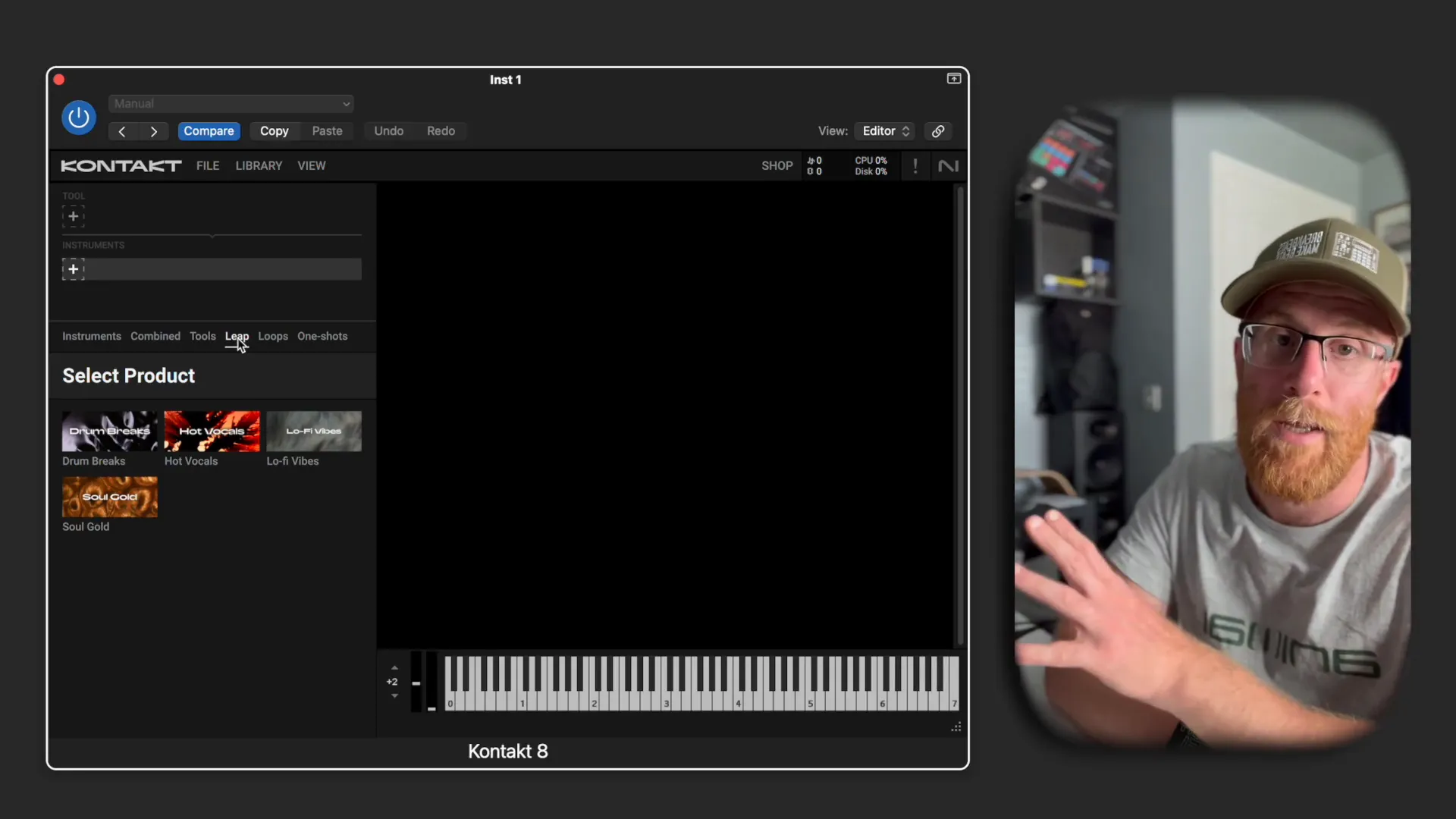Select the Drum Breaks product thumbnail
The height and width of the screenshot is (819, 1456).
(x=110, y=431)
